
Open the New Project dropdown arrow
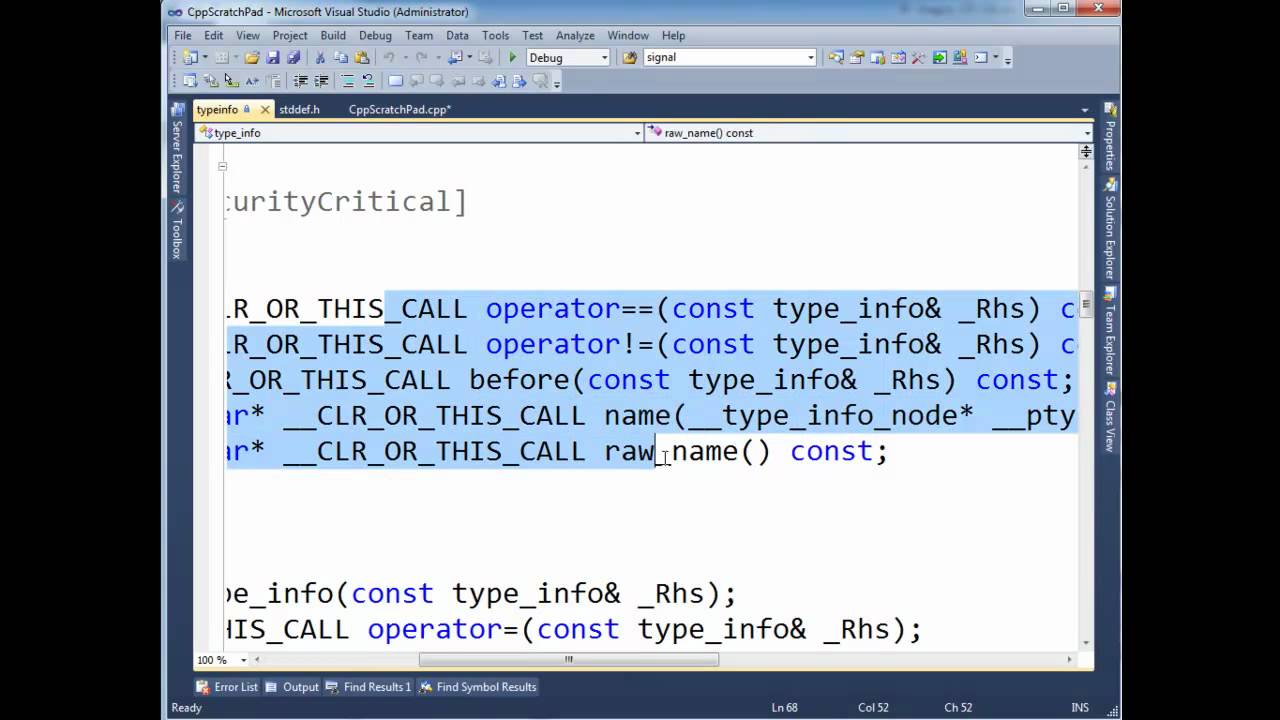click(205, 58)
